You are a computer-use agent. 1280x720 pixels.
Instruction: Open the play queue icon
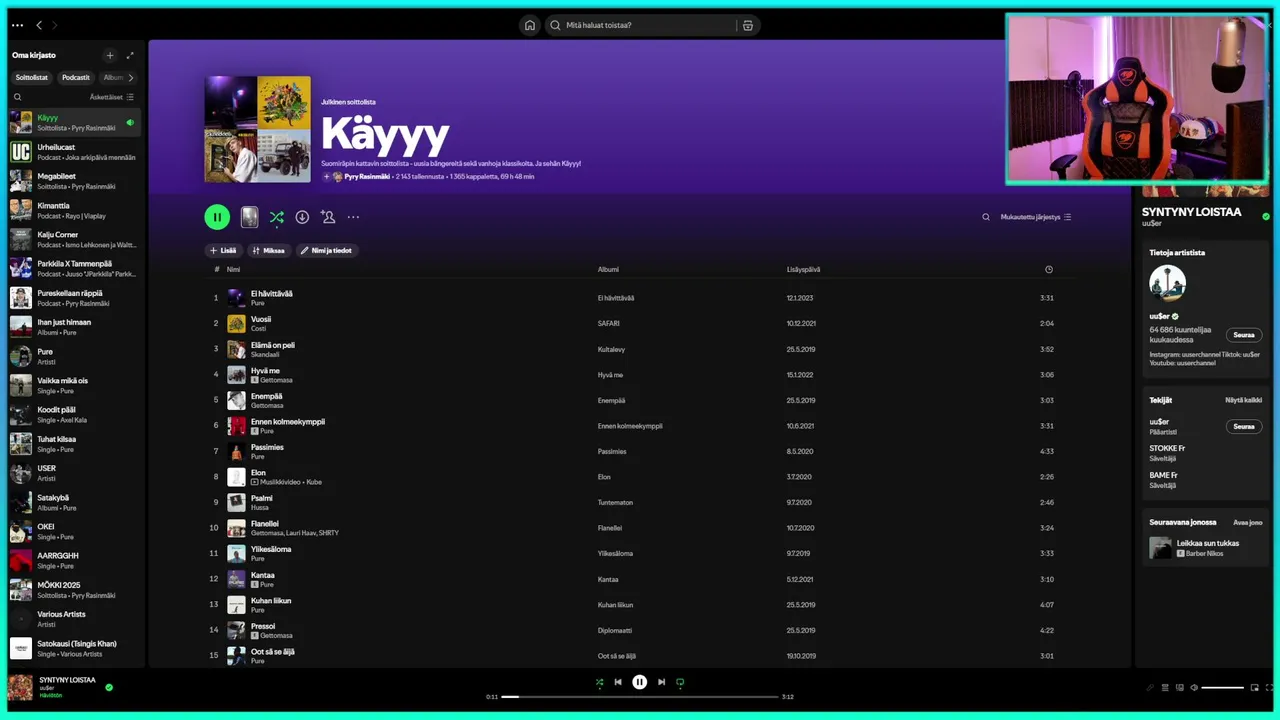tap(1164, 688)
